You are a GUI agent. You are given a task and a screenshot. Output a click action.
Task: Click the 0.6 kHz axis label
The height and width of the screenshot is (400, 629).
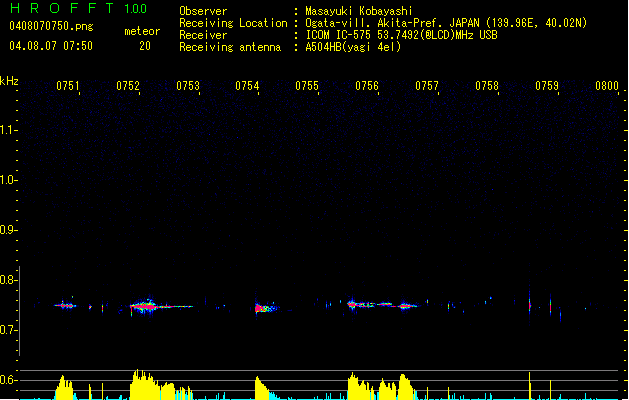8,380
